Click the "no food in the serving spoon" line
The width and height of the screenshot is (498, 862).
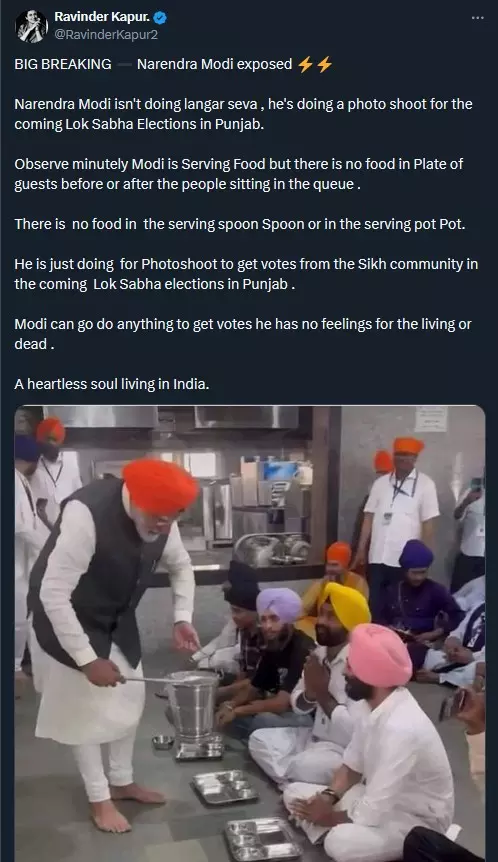click(240, 224)
